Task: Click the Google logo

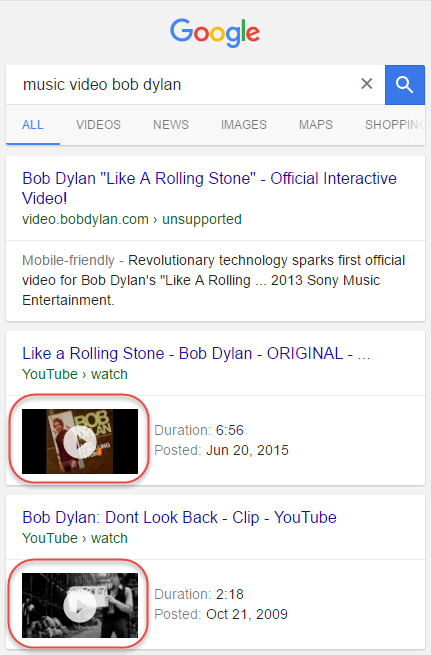Action: (215, 32)
